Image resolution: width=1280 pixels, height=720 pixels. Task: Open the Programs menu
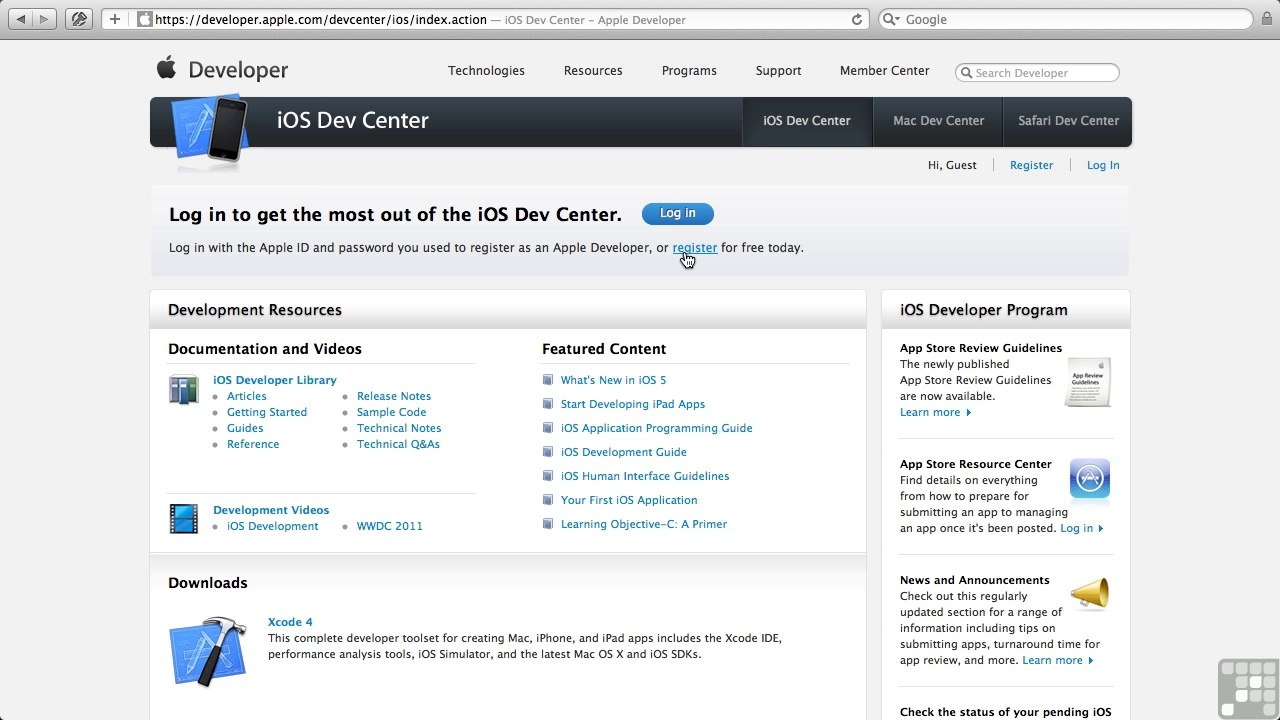689,71
